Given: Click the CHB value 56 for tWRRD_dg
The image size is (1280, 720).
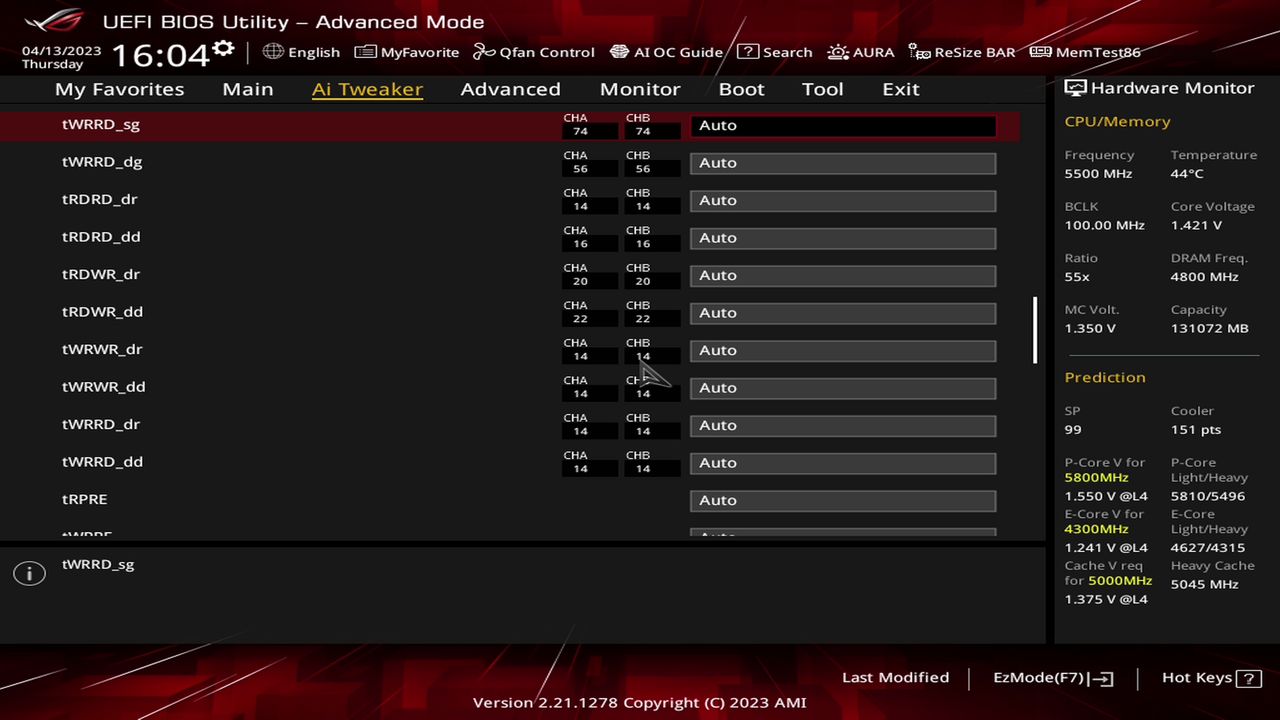Looking at the screenshot, I should coord(643,169).
